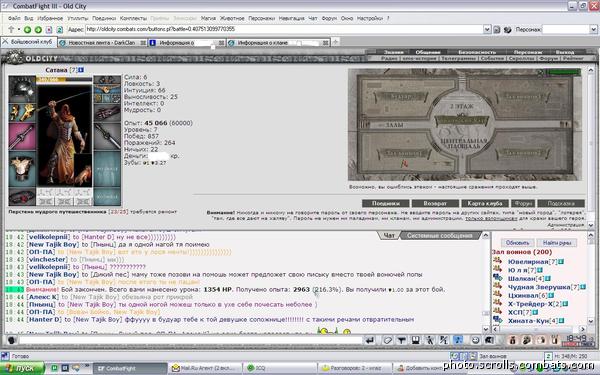Switch to the Новостная лента DarkClan tab
This screenshot has height=375, width=600.
pyautogui.click(x=102, y=43)
